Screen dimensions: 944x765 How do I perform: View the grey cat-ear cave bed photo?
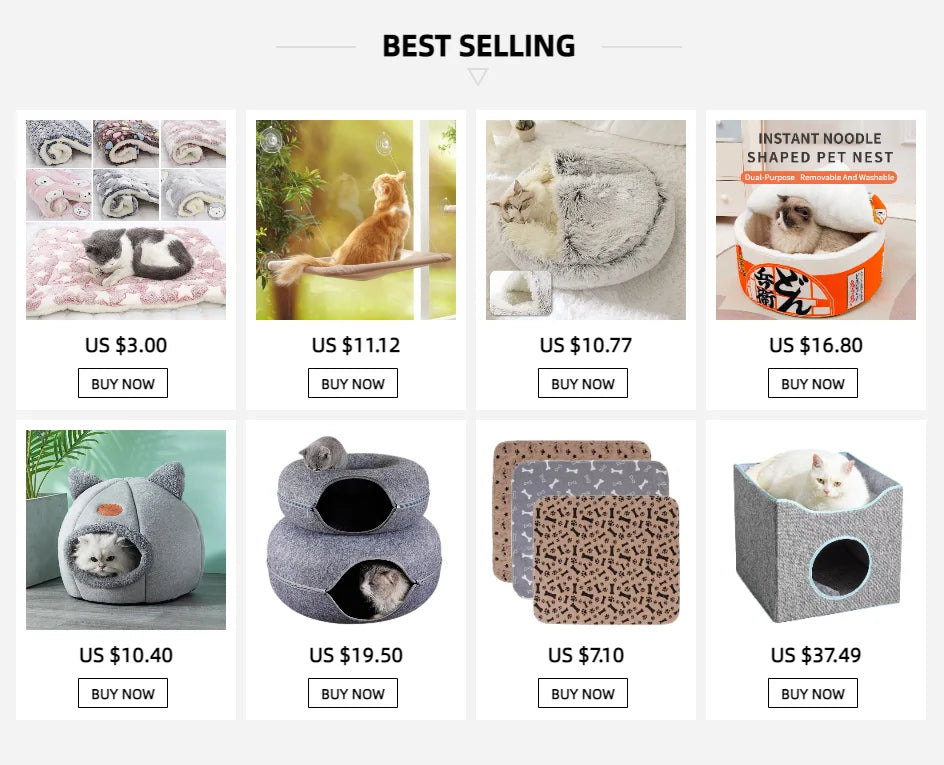pyautogui.click(x=126, y=530)
